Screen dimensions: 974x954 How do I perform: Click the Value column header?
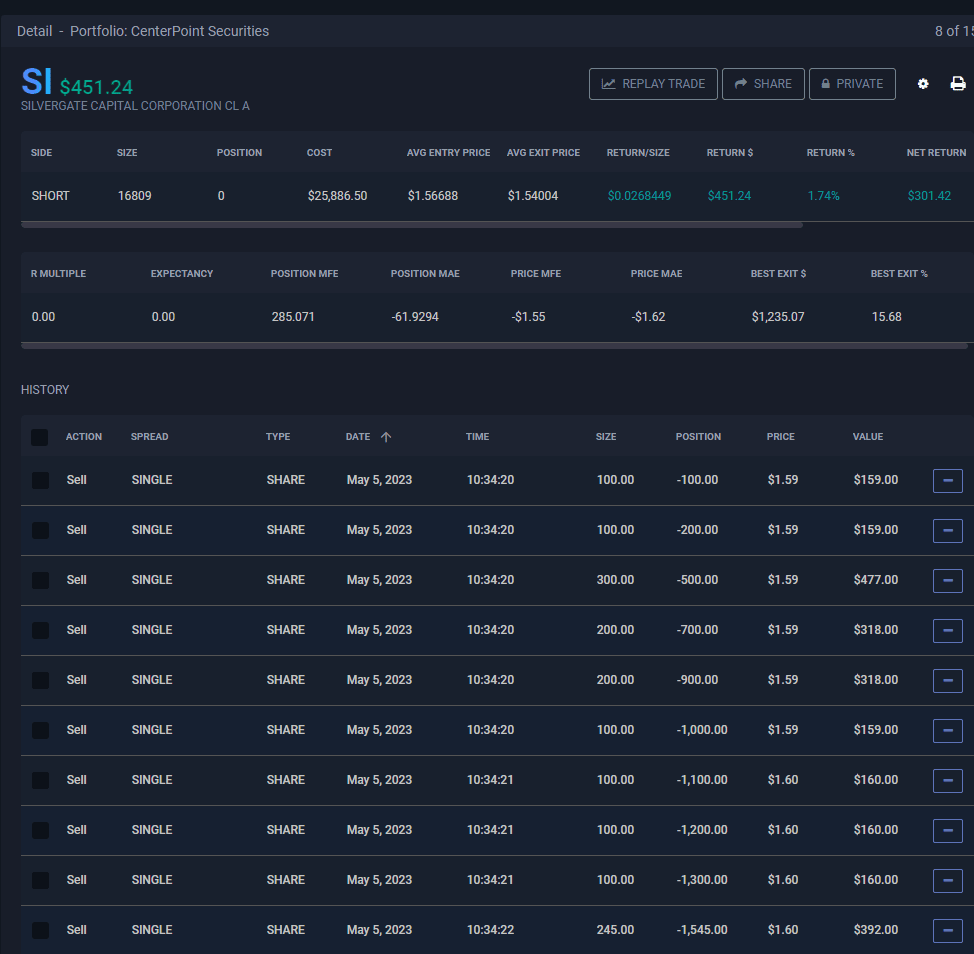point(867,437)
